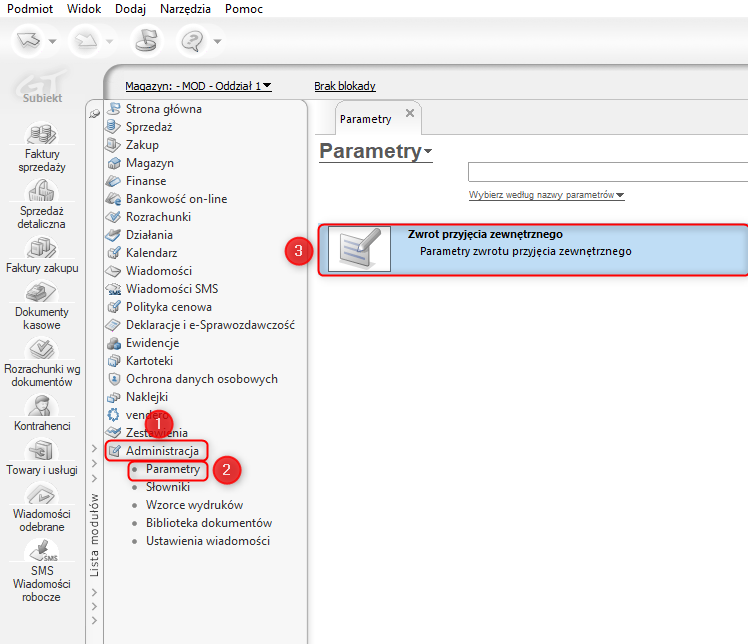Click the Sprzedaż module coins icon
Image resolution: width=748 pixels, height=644 pixels.
pos(114,127)
